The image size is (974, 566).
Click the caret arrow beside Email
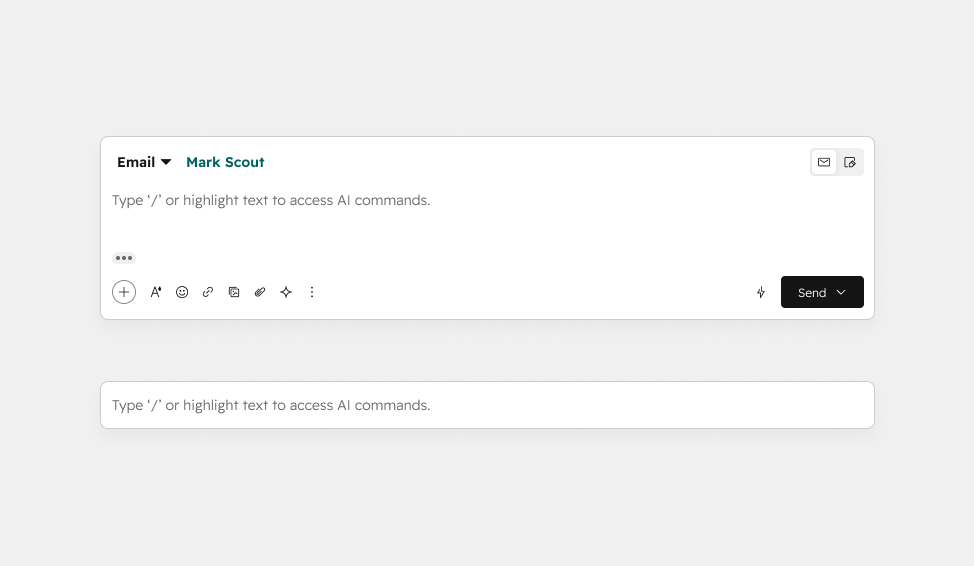[x=166, y=162]
